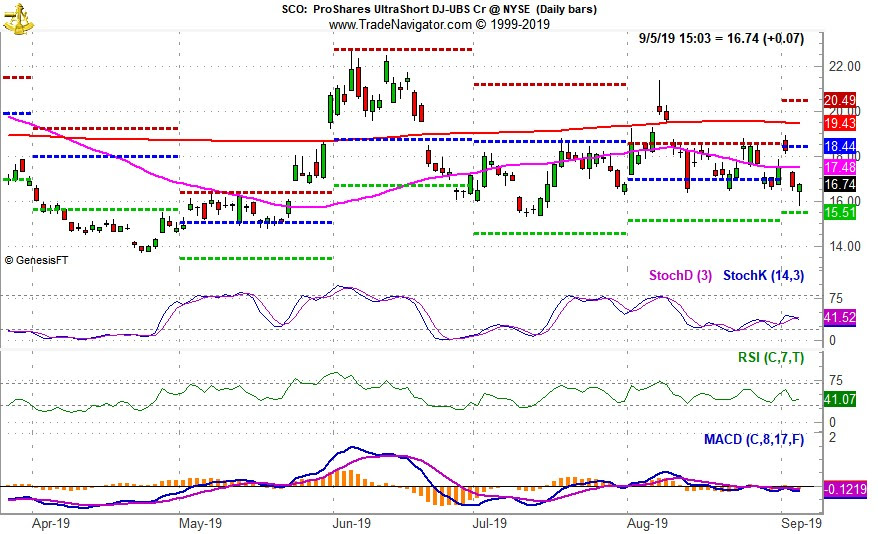Click the Jun-19 date axis label
This screenshot has height=534, width=878.
[352, 523]
